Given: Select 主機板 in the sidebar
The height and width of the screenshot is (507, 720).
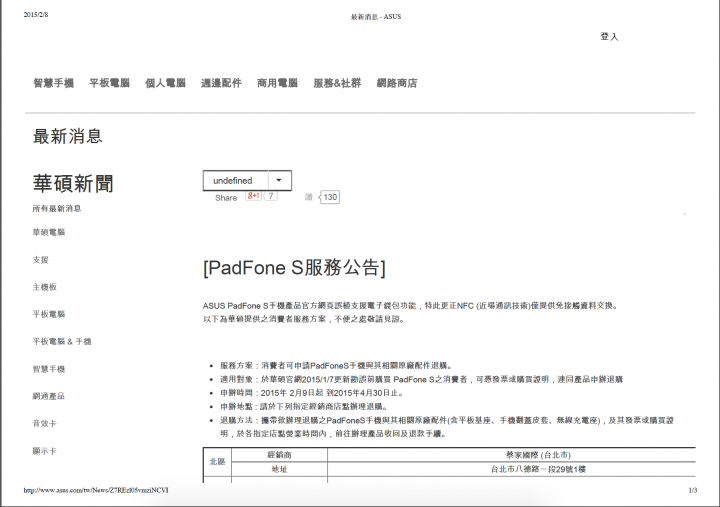Looking at the screenshot, I should (45, 287).
